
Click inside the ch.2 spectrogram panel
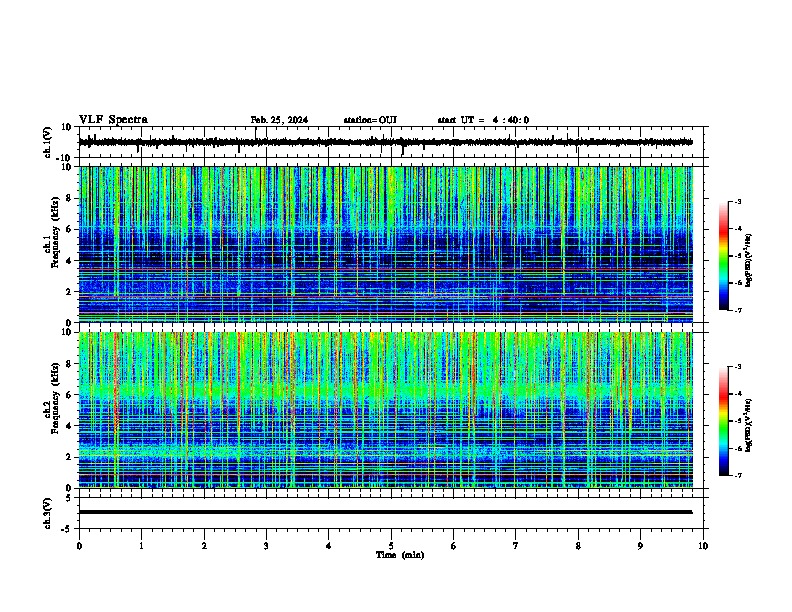pyautogui.click(x=386, y=410)
